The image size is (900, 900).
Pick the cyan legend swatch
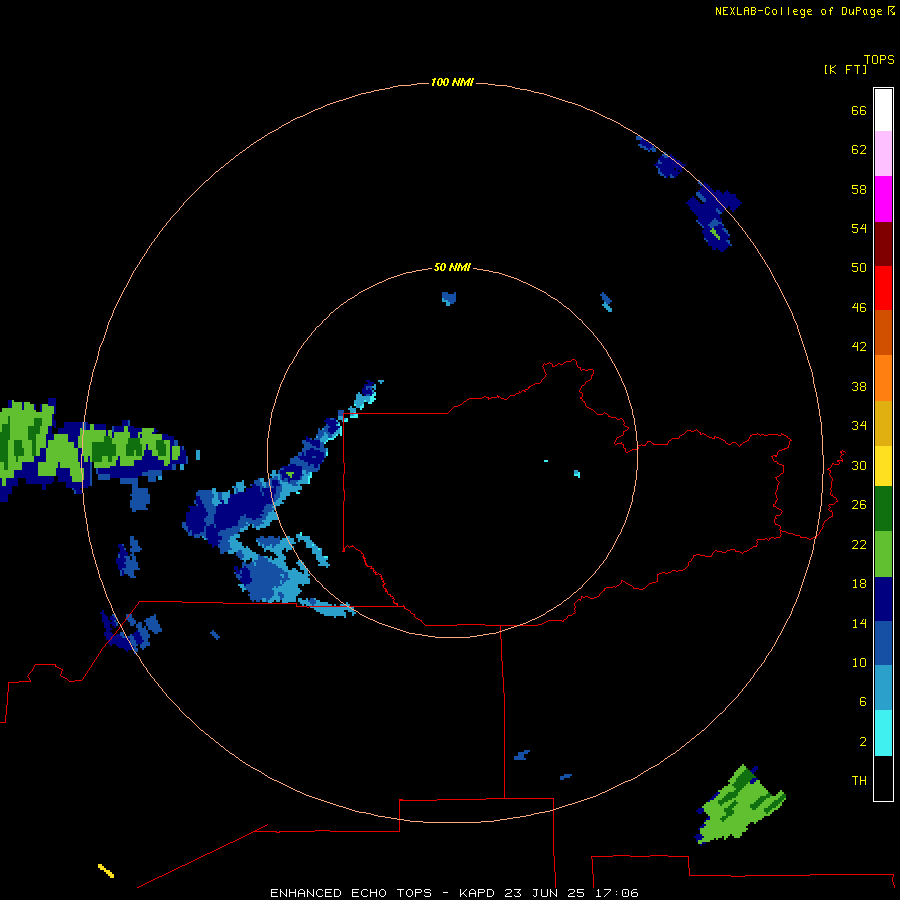coord(883,733)
